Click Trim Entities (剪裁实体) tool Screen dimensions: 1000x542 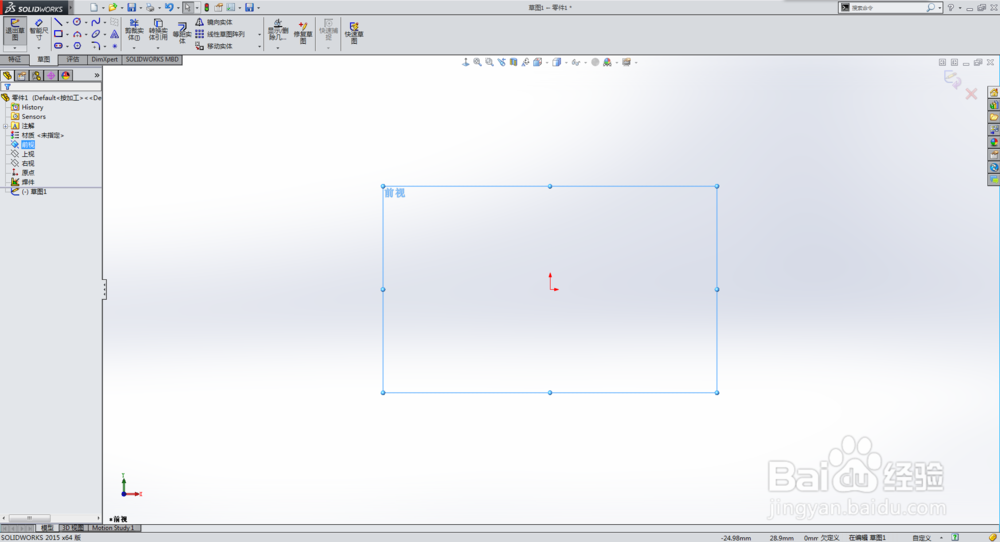click(134, 30)
